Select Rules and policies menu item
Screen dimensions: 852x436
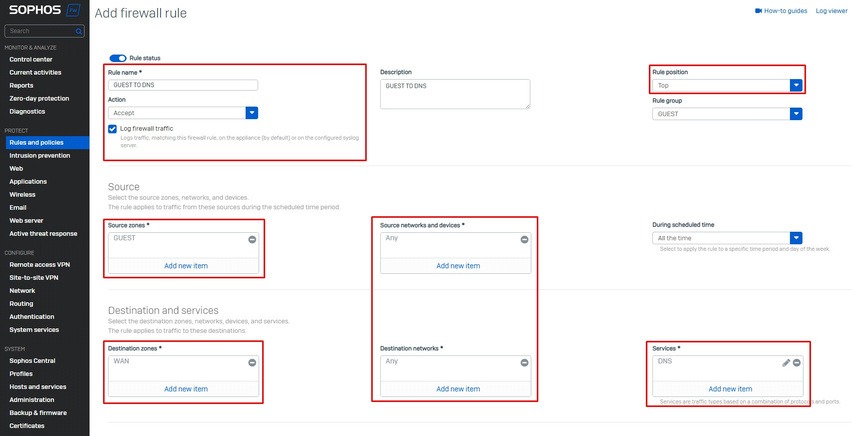pos(45,142)
